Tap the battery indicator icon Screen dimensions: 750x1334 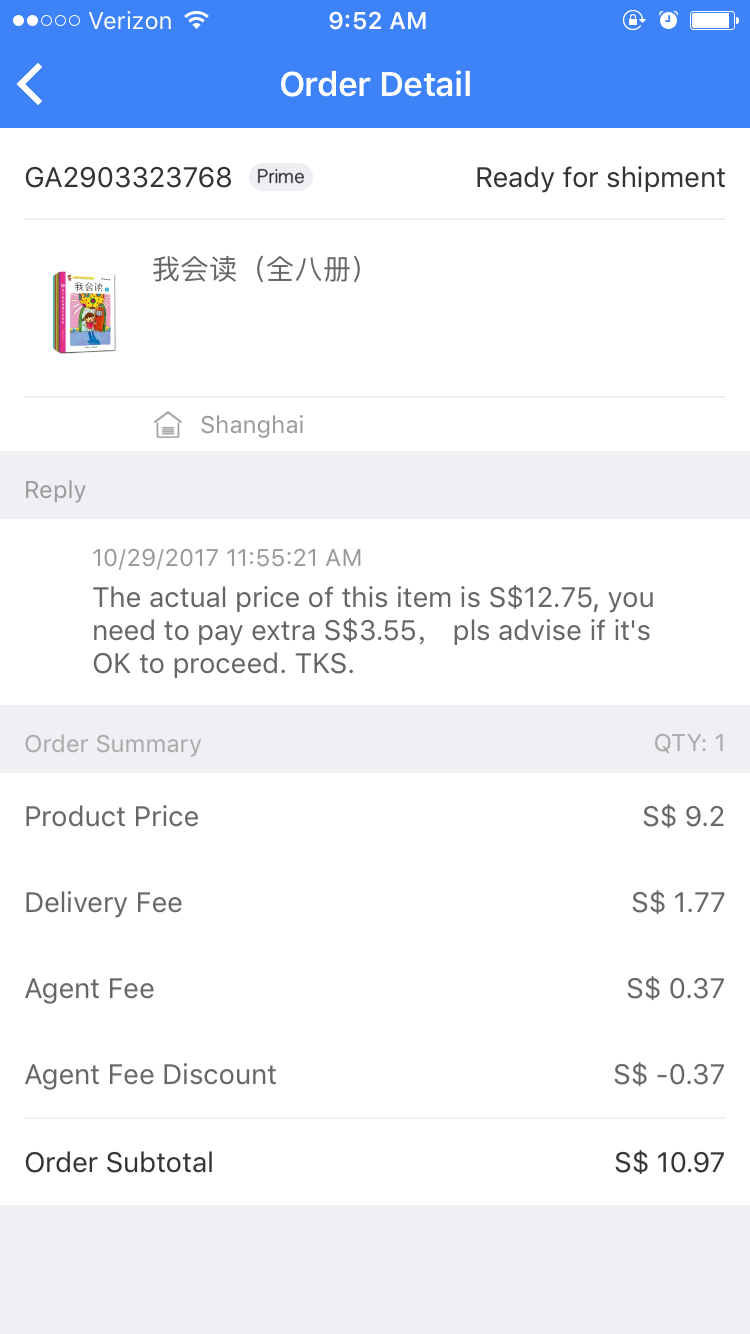click(713, 20)
